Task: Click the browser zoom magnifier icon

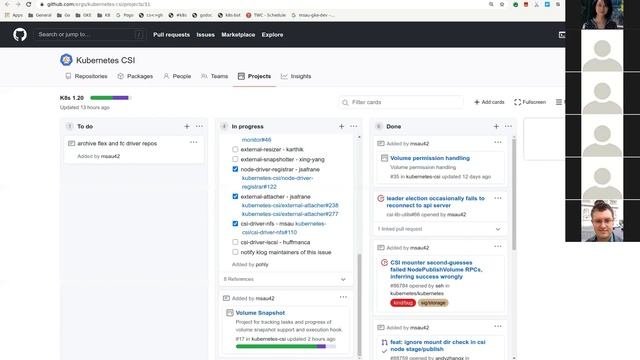Action: coord(491,4)
